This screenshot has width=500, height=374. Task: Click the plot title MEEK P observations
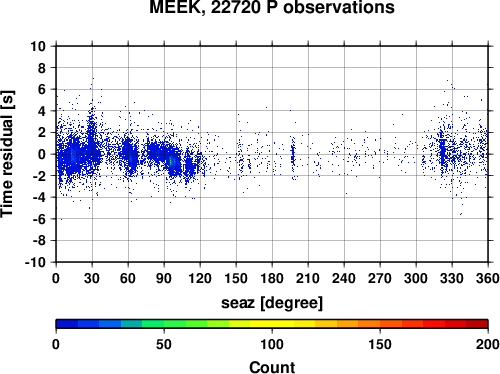tap(272, 7)
